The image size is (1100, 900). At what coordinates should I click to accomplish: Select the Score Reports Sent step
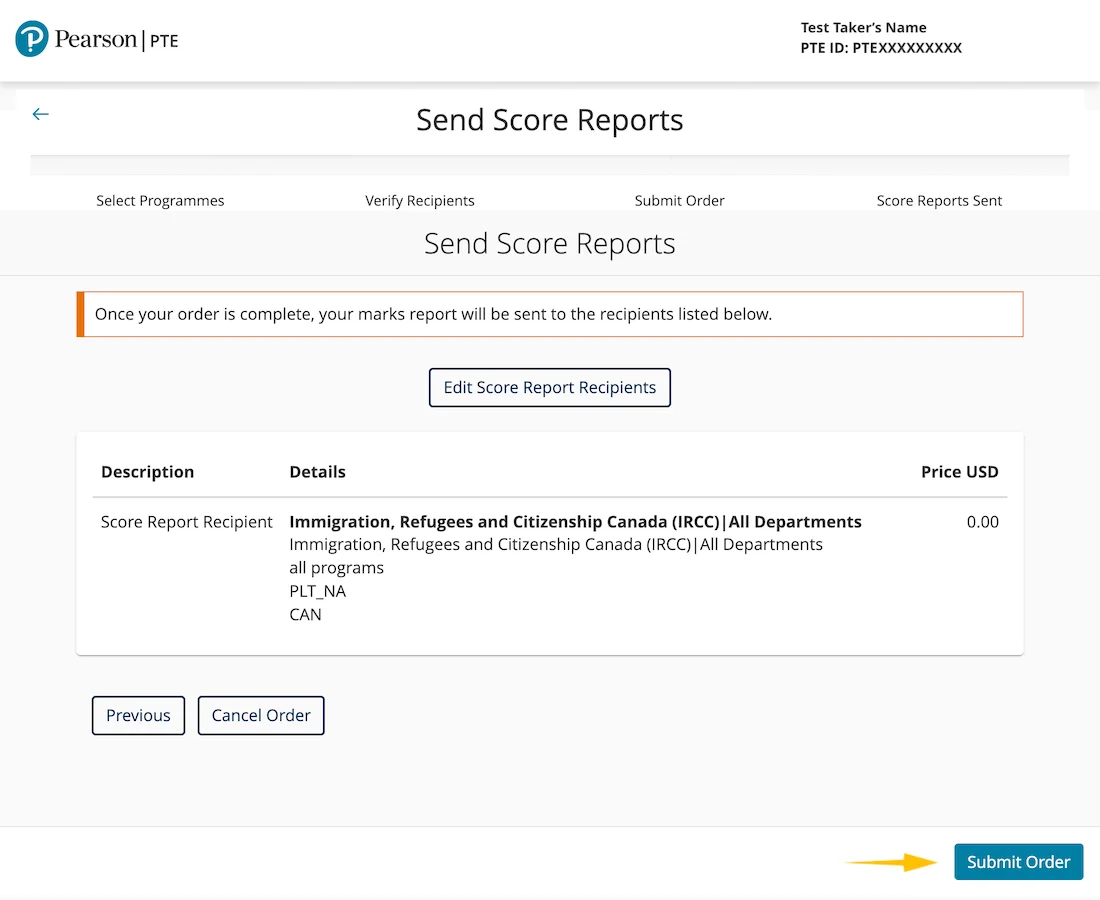[x=939, y=201]
